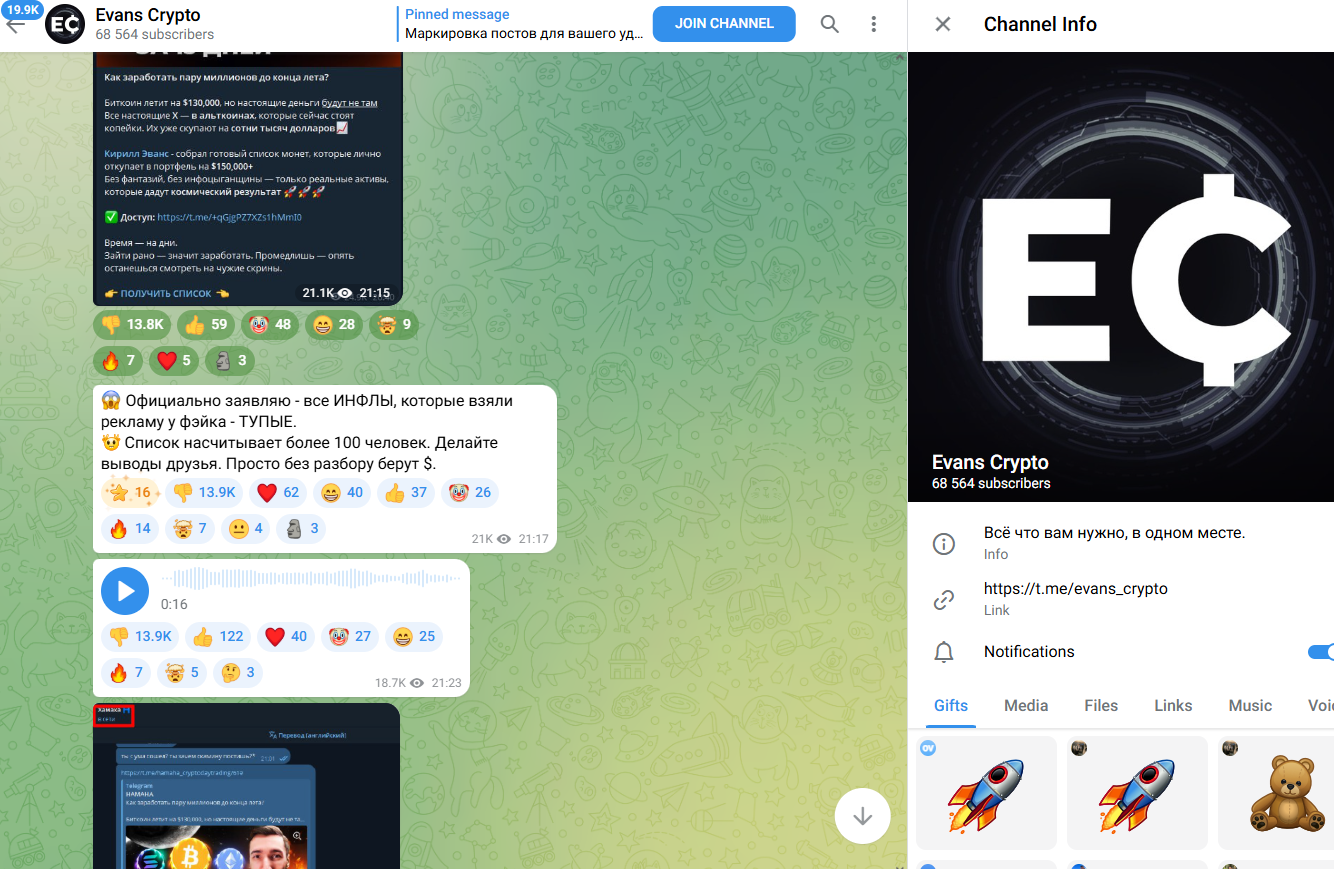The height and width of the screenshot is (869, 1334).
Task: Click grinning reaction with 40 count
Action: [x=342, y=492]
